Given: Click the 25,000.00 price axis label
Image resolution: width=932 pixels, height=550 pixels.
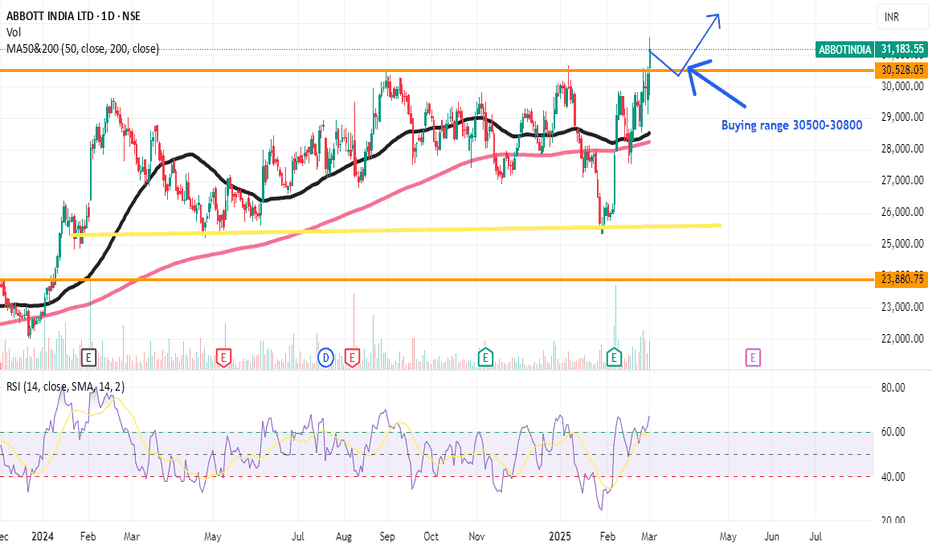Looking at the screenshot, I should [902, 243].
